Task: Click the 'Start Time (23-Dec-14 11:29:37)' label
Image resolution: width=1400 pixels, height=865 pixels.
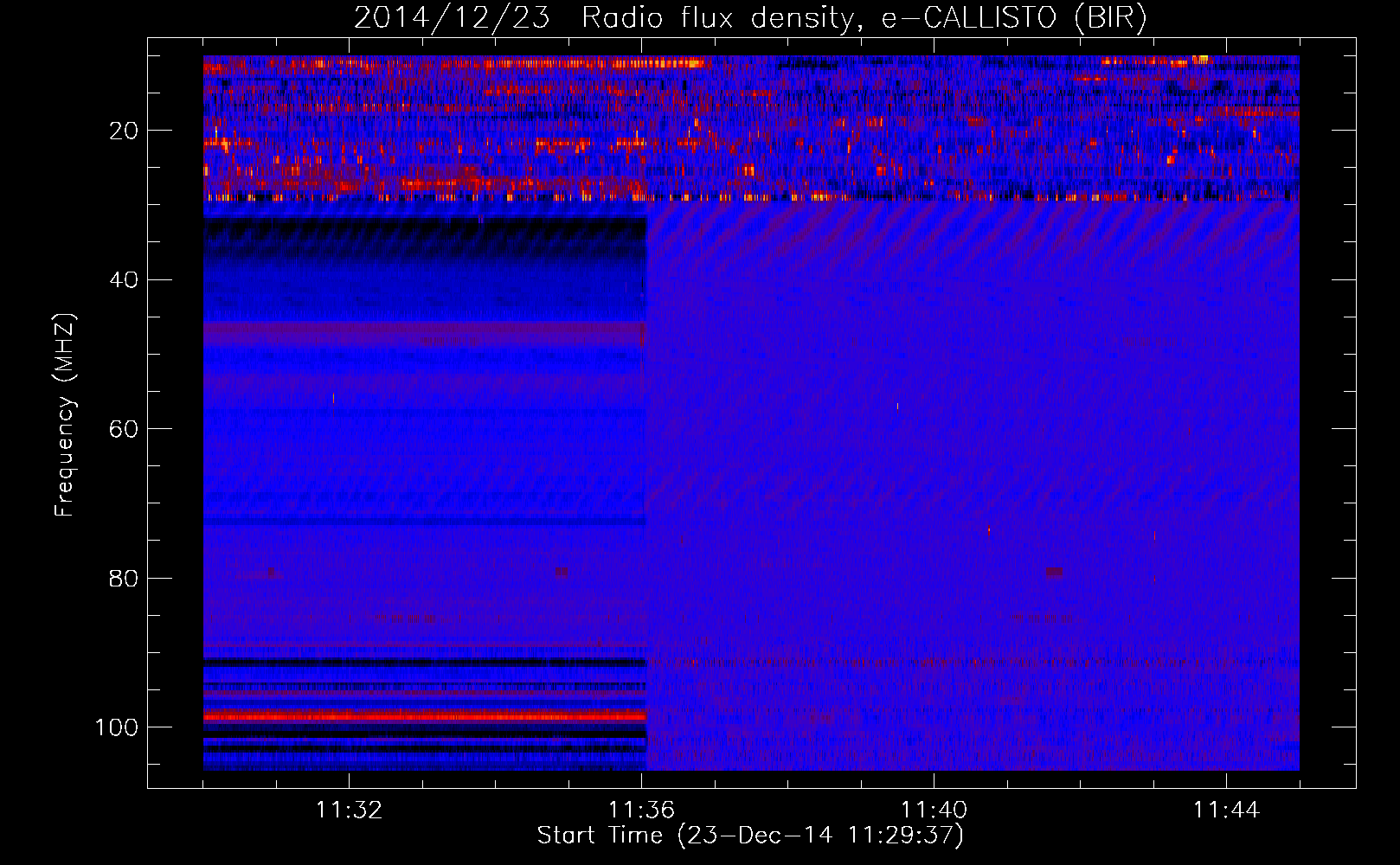Action: pos(750,836)
